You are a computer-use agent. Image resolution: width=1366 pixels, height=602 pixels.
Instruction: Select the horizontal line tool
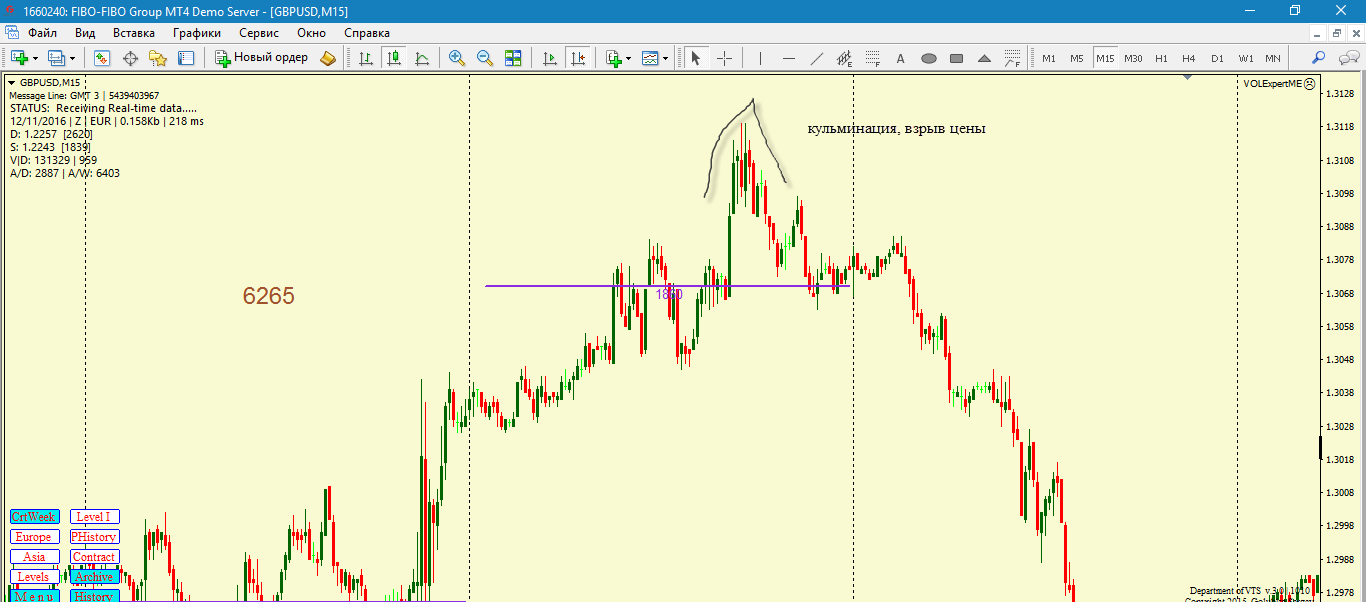[788, 58]
